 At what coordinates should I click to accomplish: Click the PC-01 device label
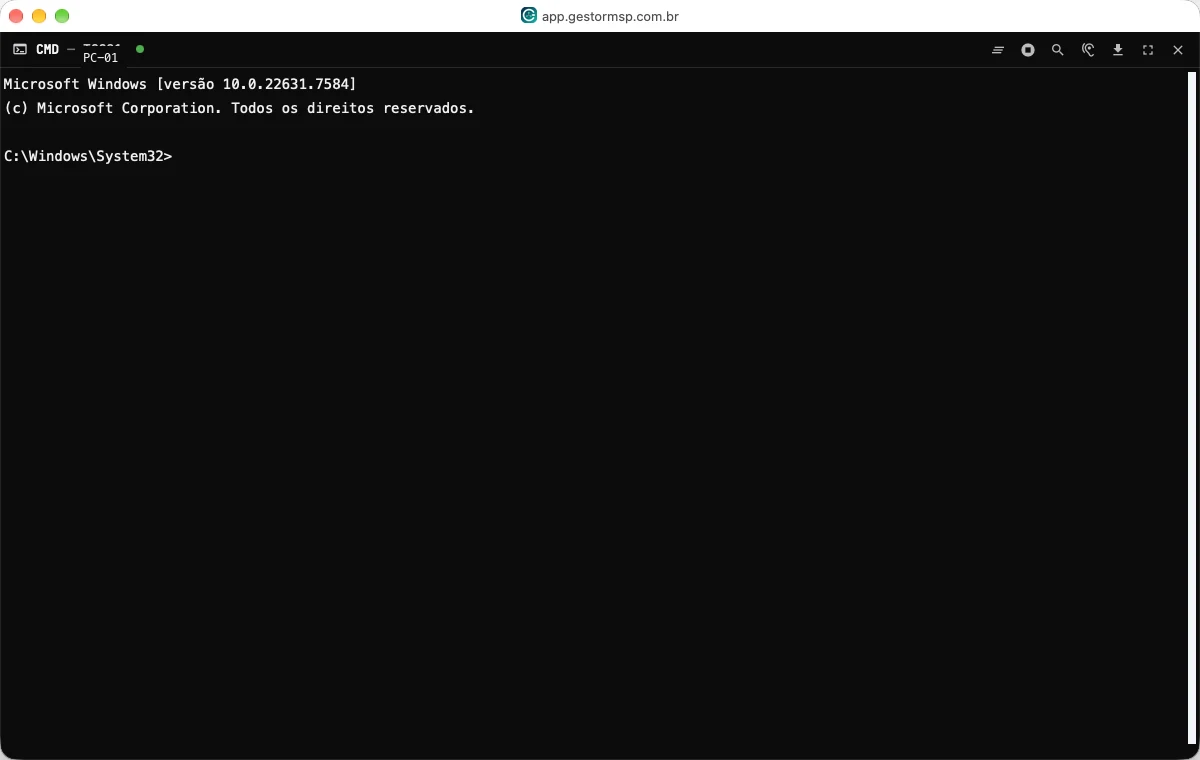point(100,58)
